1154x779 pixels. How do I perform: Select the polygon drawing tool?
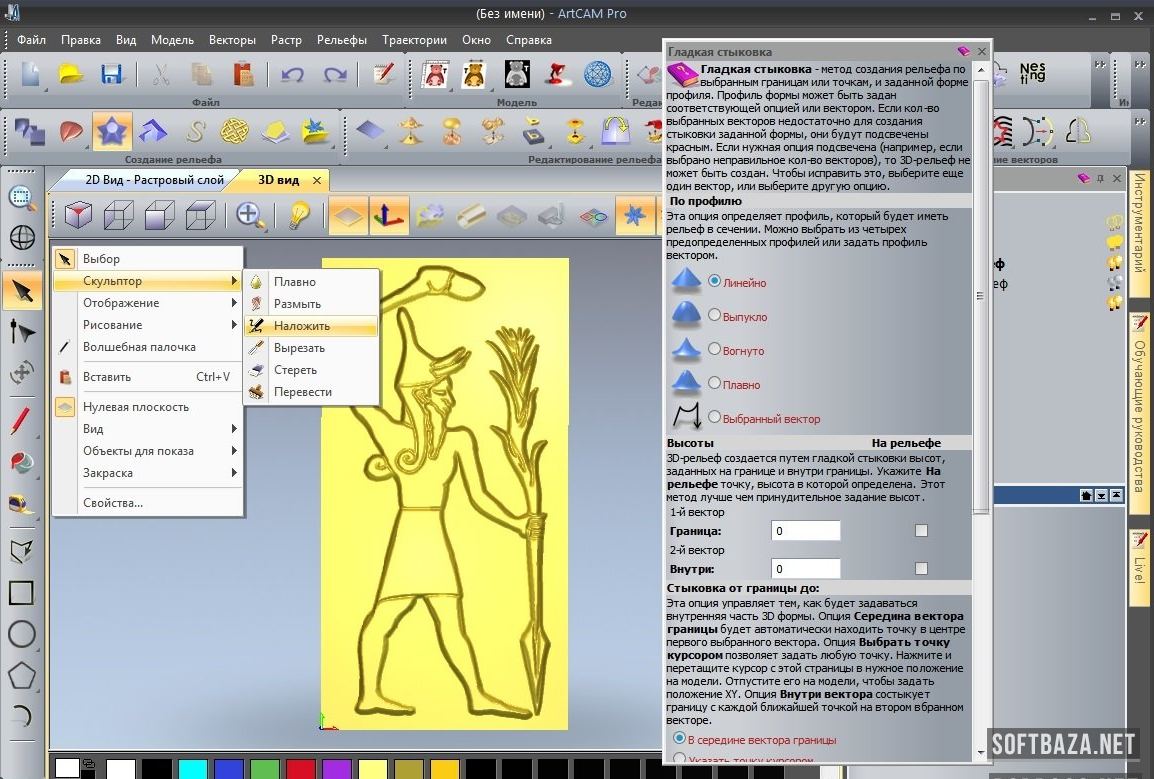click(x=22, y=675)
